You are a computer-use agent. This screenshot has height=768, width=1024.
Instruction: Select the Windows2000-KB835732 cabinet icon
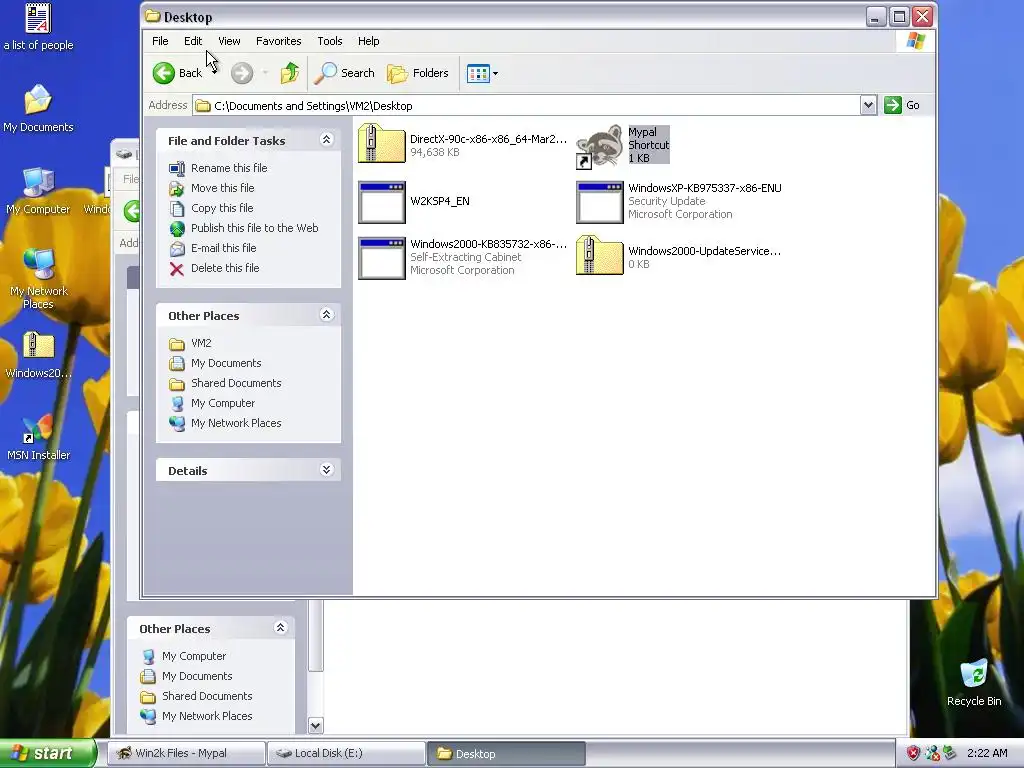pos(381,258)
